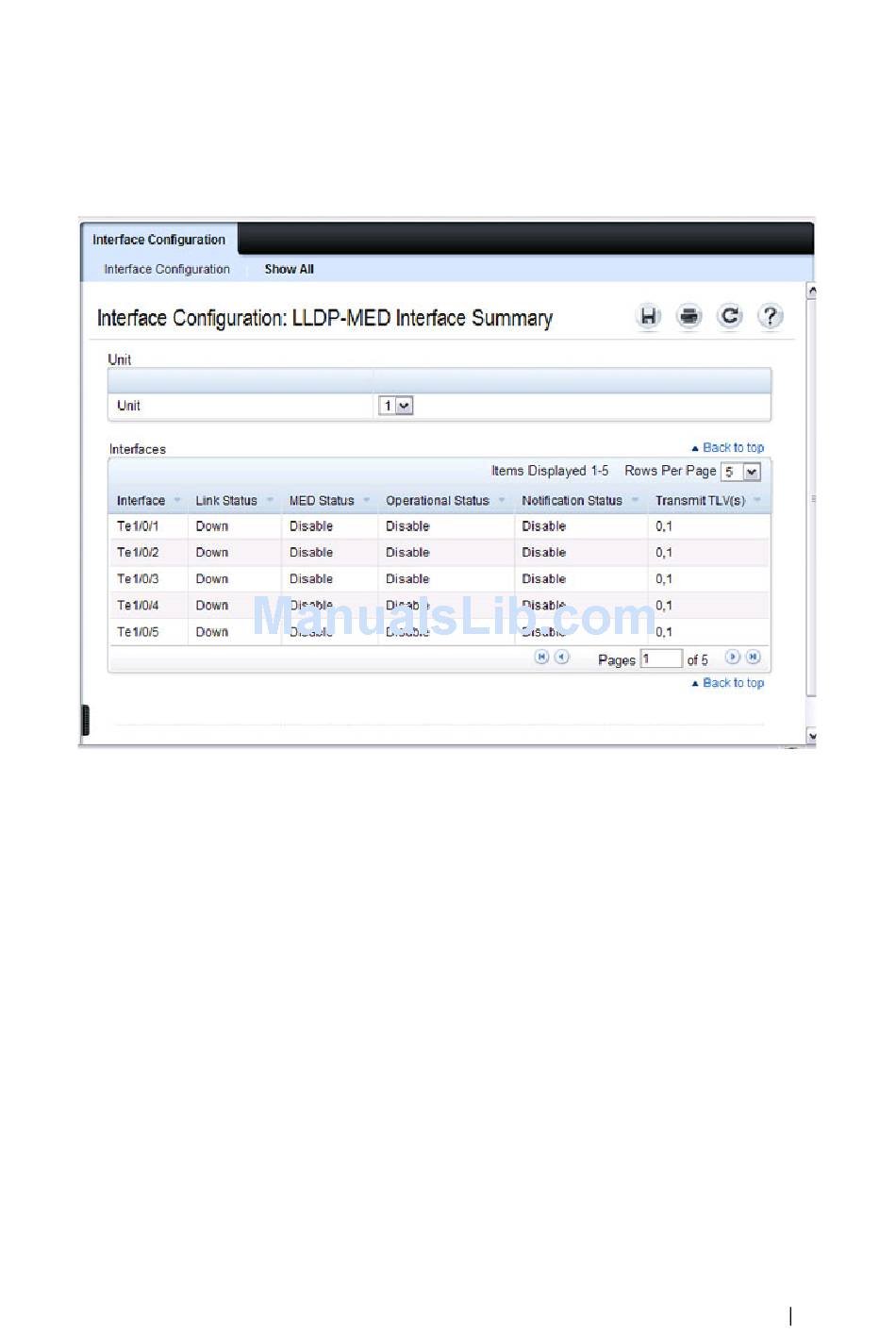
Task: Click the Save (floppy disk) icon
Action: tap(648, 317)
